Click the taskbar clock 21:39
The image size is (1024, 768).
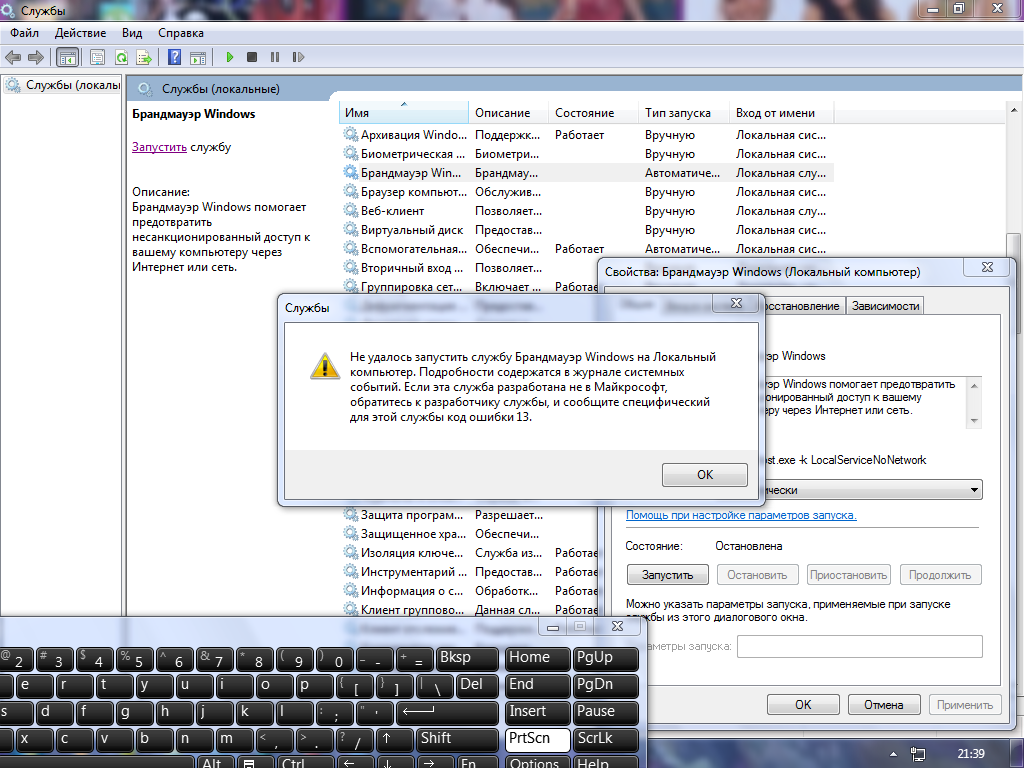point(971,754)
